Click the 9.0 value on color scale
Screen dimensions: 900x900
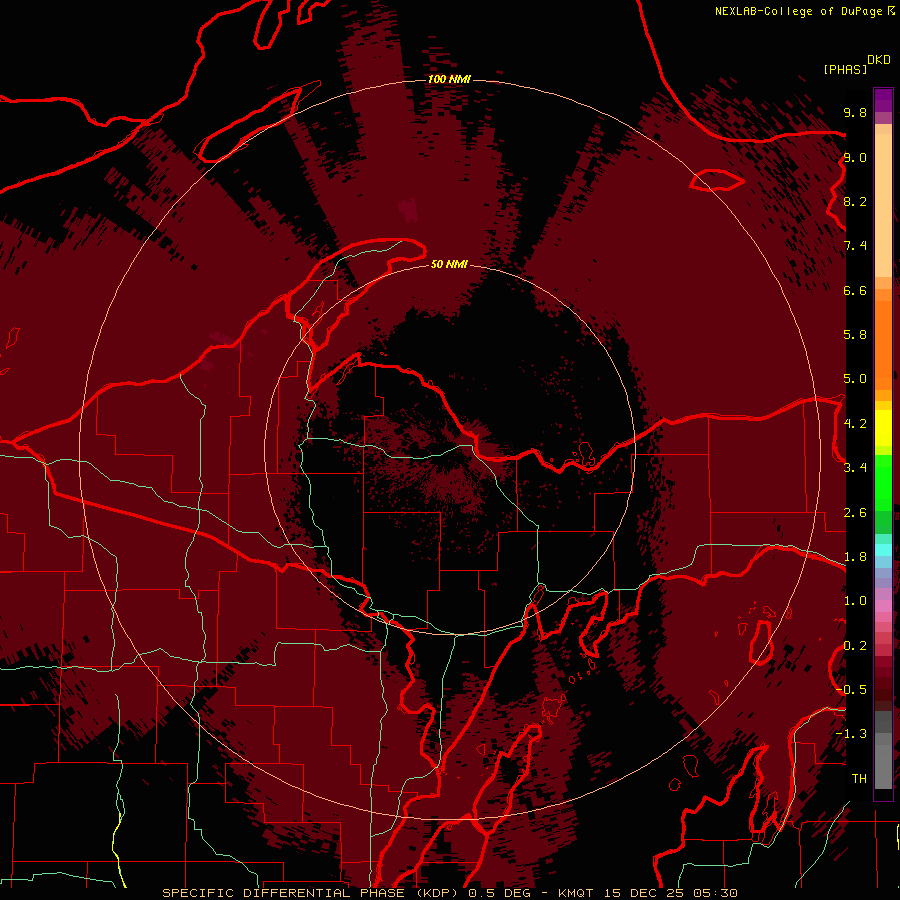click(x=855, y=157)
